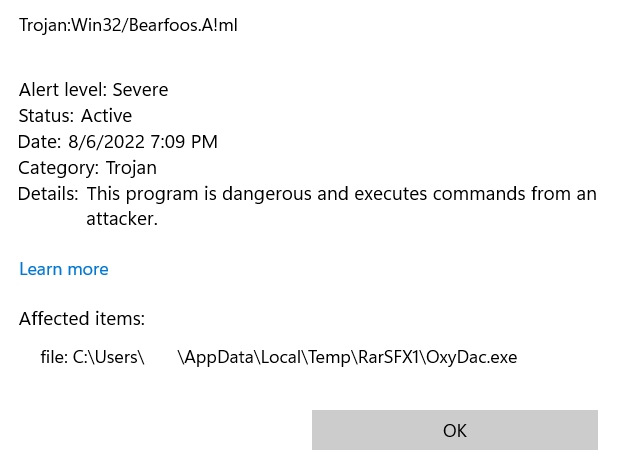Click the "Status:" label
Screen dimensions: 625x465
pyautogui.click(x=46, y=116)
